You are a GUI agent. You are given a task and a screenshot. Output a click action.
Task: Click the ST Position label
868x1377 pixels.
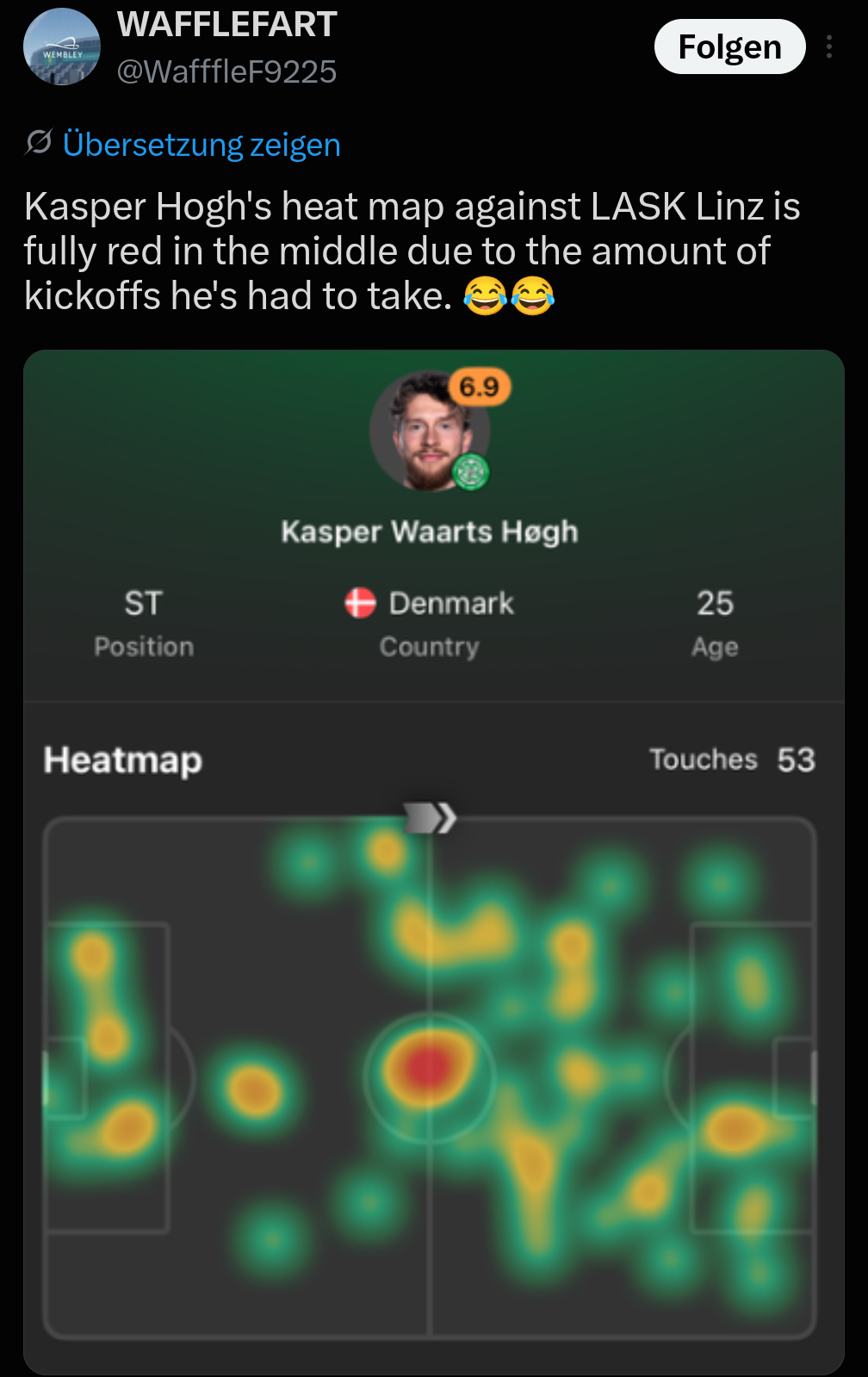(144, 623)
